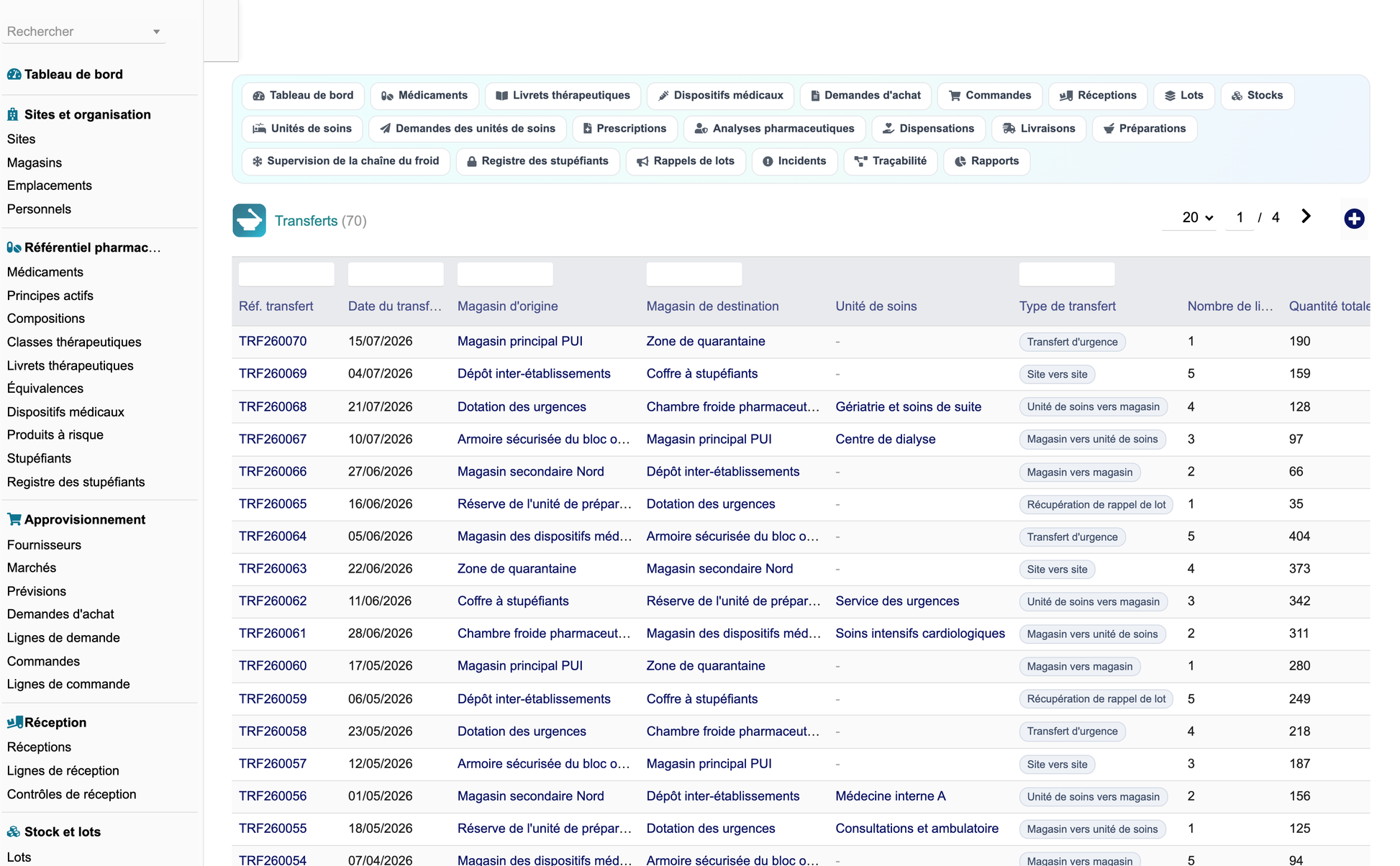Sort by Unité de soins column header
The height and width of the screenshot is (866, 1400).
point(876,306)
